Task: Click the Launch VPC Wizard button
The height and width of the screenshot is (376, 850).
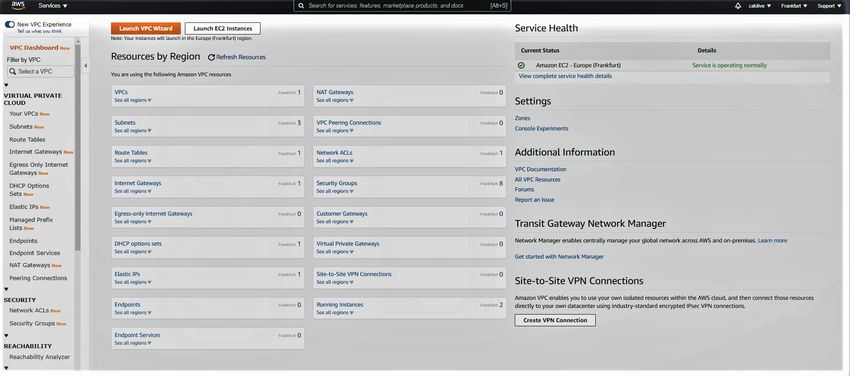Action: click(x=146, y=29)
